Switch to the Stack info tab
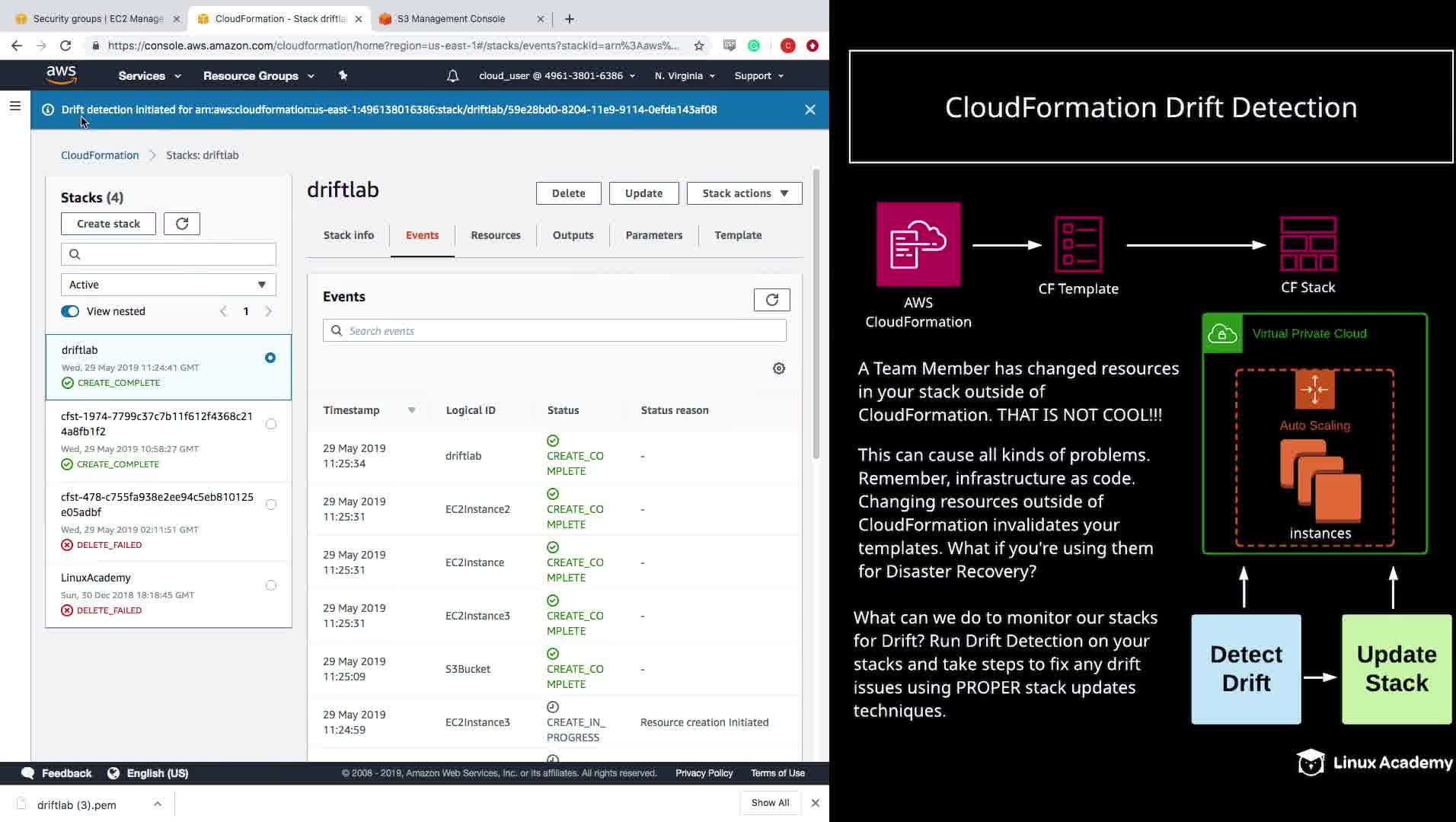 click(x=349, y=235)
